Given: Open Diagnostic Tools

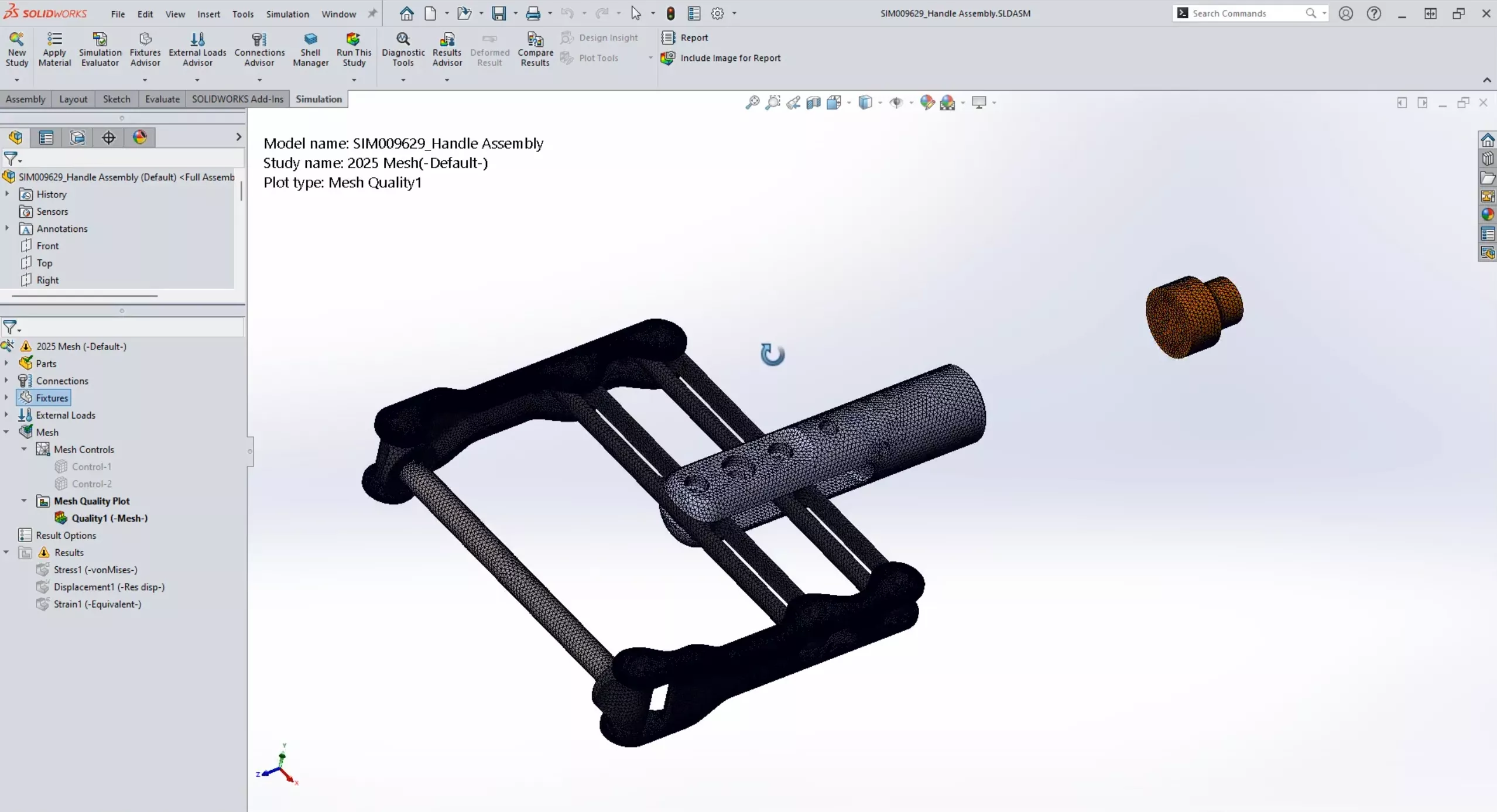Looking at the screenshot, I should tap(403, 49).
